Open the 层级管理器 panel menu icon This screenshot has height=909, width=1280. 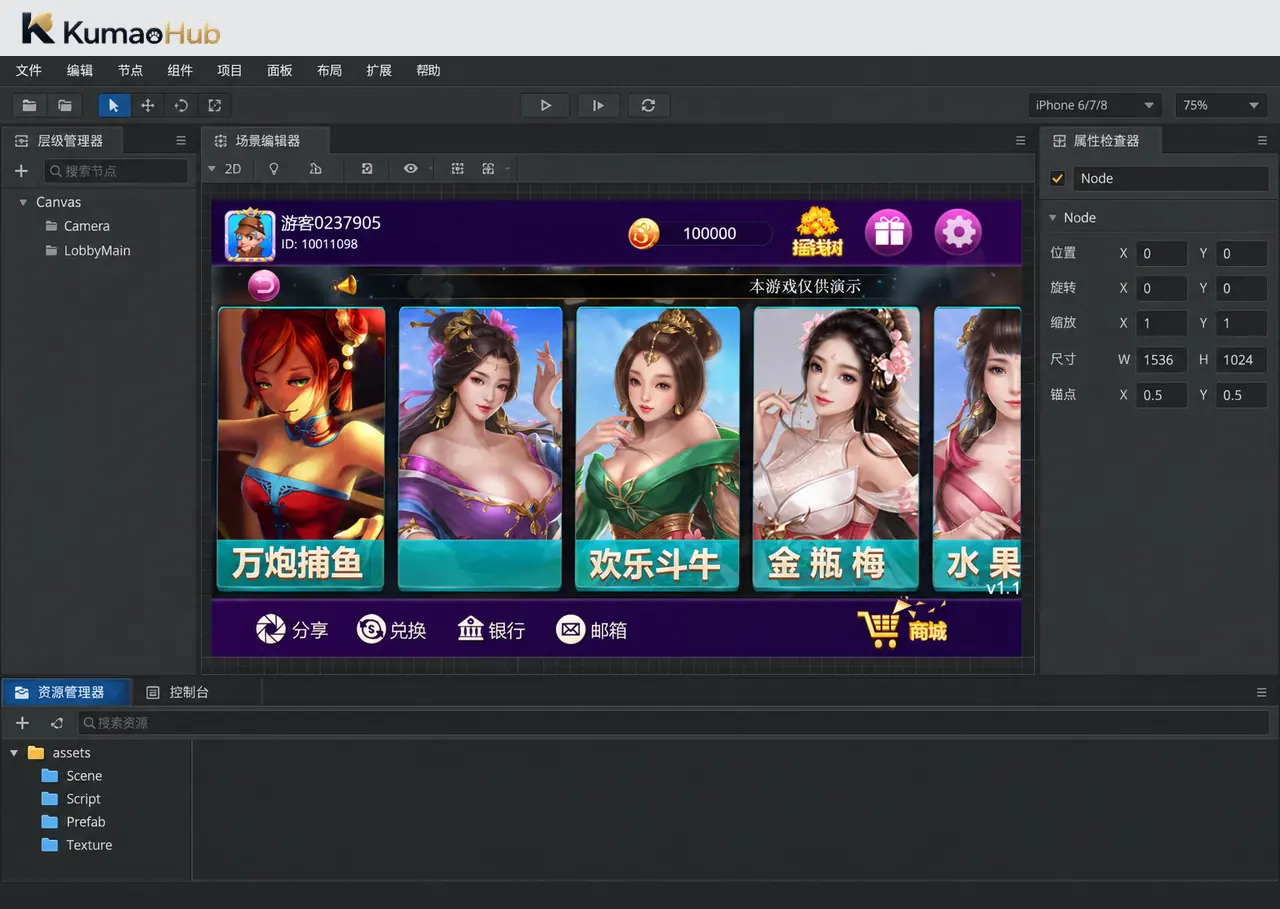click(181, 141)
